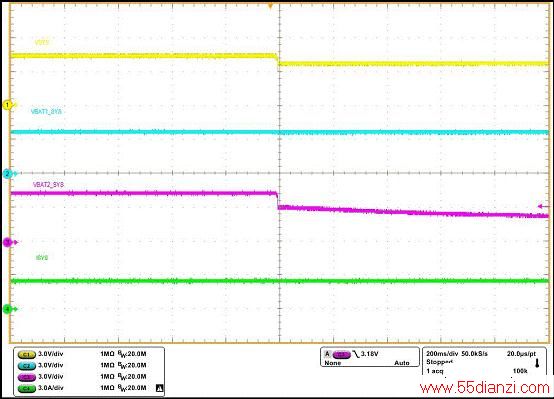Viewport: 554px width, 399px height.
Task: Click the current probe icon beside C4 bandwidth
Action: click(159, 388)
